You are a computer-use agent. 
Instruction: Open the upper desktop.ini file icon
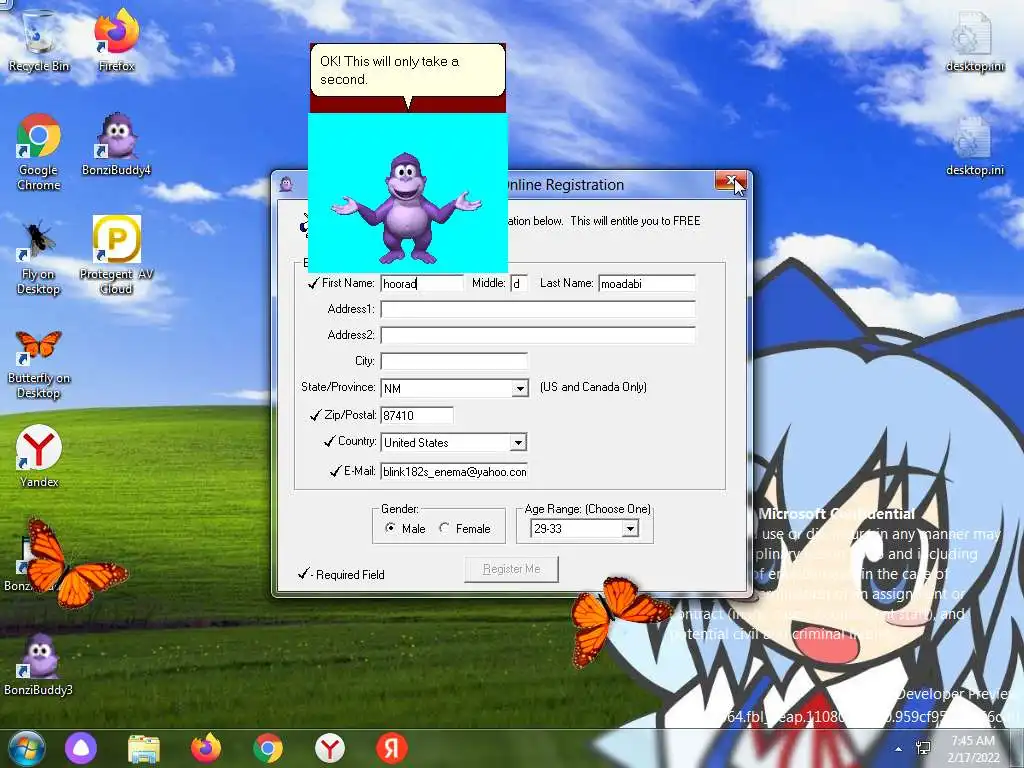point(974,40)
